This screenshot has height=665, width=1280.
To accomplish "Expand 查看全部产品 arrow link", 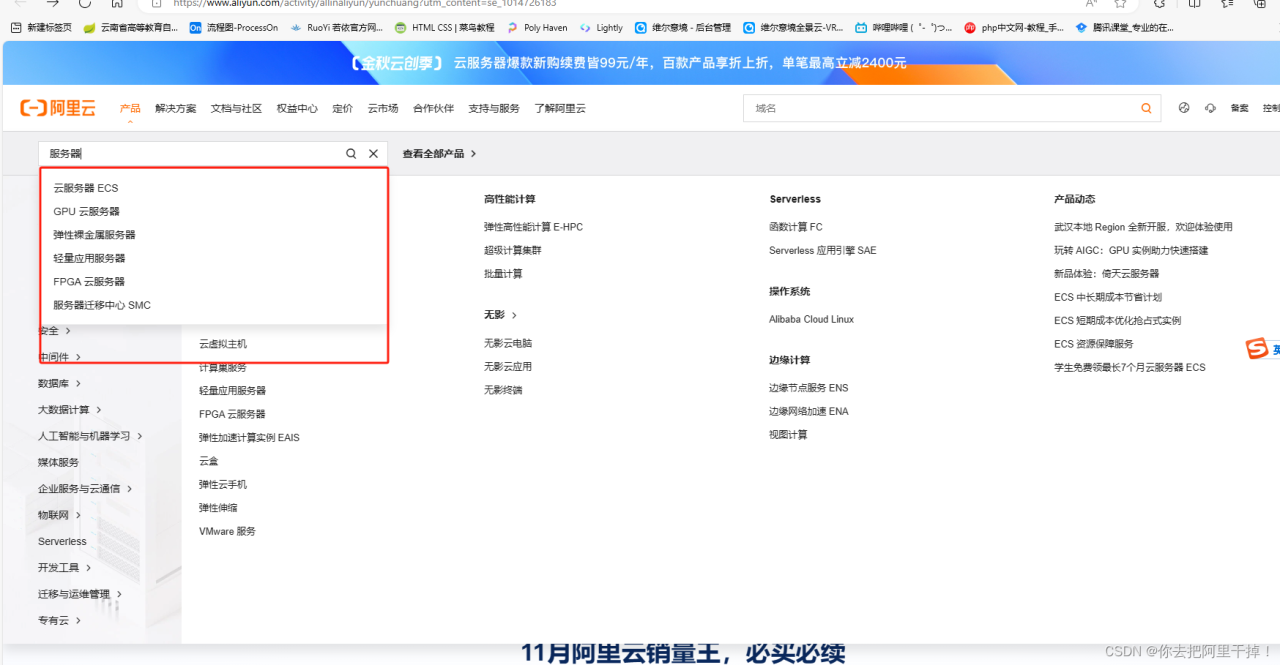I will click(439, 154).
